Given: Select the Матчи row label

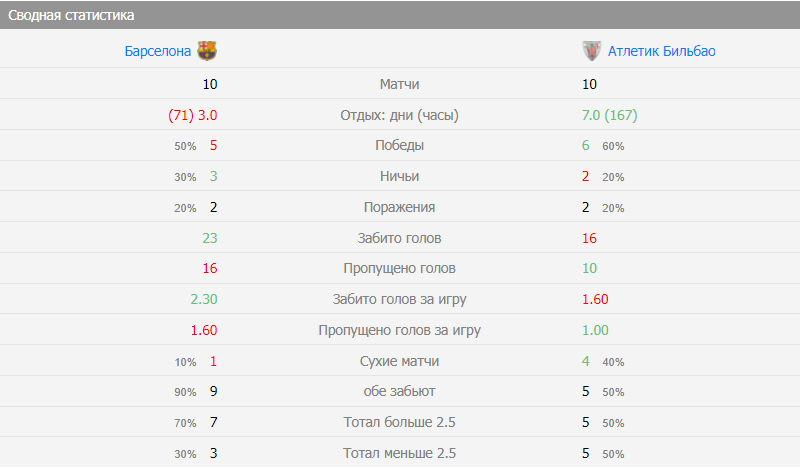Looking at the screenshot, I should (x=400, y=84).
